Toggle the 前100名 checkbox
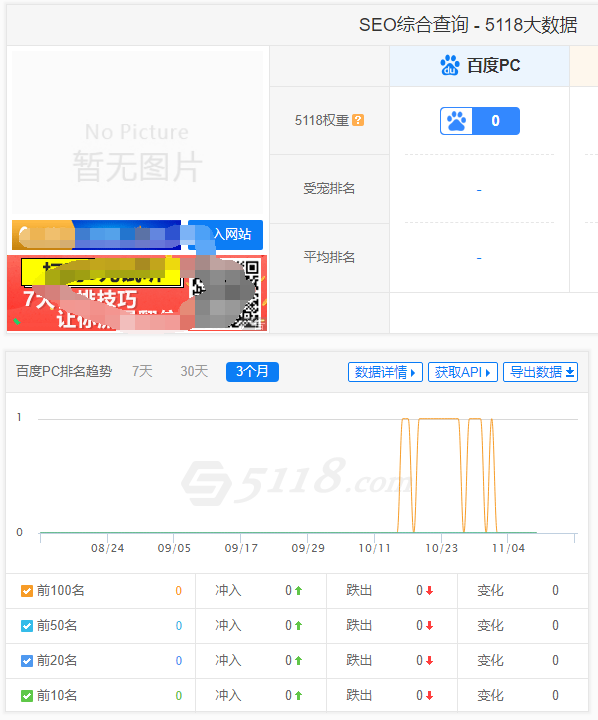 click(27, 591)
